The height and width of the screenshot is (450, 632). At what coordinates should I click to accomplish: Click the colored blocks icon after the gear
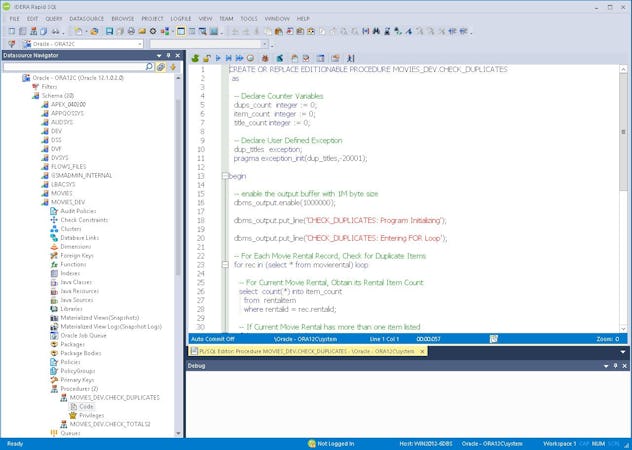pyautogui.click(x=164, y=31)
